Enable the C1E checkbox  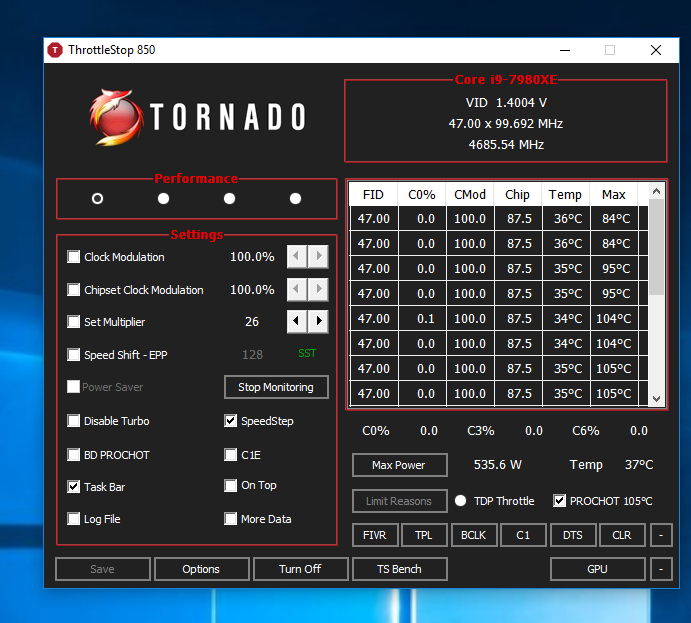(230, 455)
